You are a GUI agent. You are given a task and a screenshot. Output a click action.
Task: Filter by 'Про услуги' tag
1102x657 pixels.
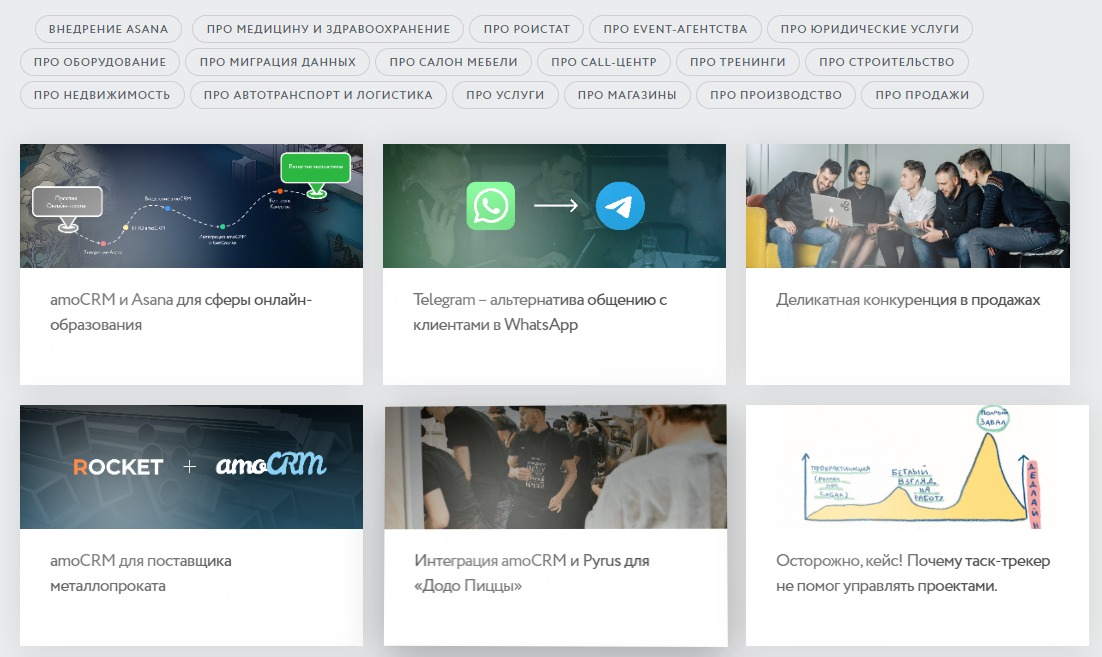505,95
